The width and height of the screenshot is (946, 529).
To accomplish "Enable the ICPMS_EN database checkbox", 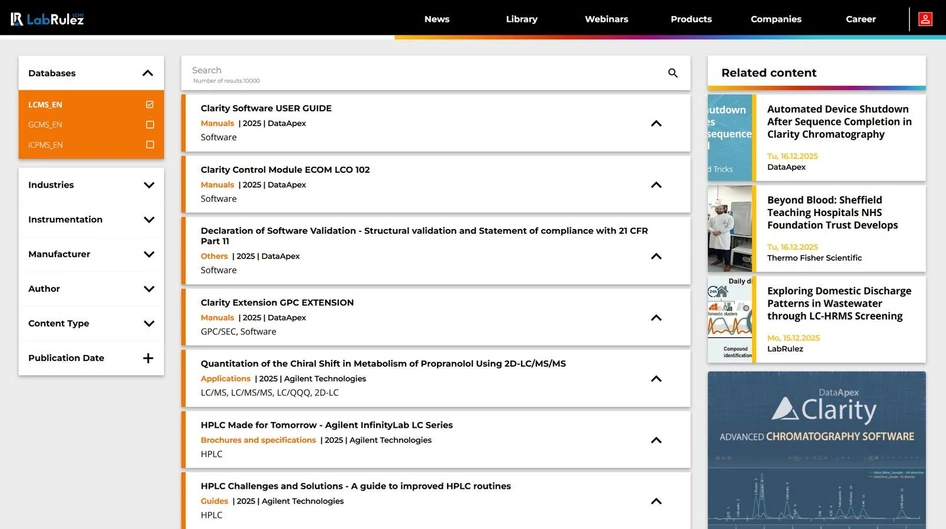I will tap(150, 145).
